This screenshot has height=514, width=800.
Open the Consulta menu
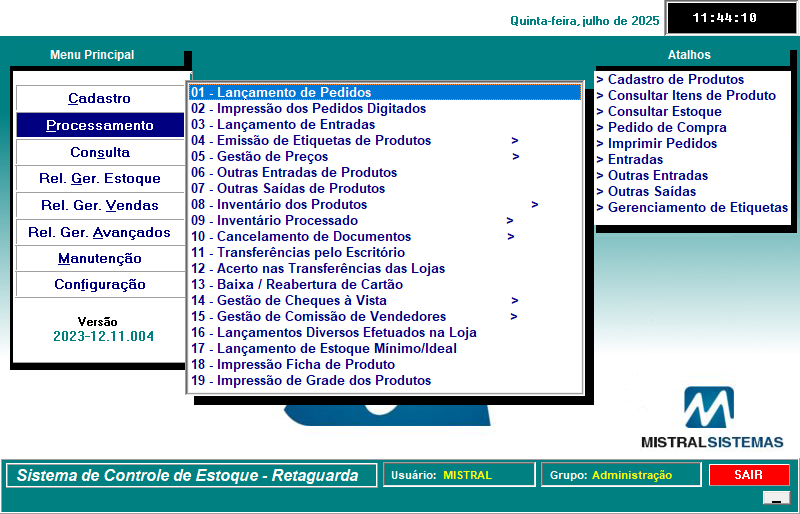click(x=99, y=153)
